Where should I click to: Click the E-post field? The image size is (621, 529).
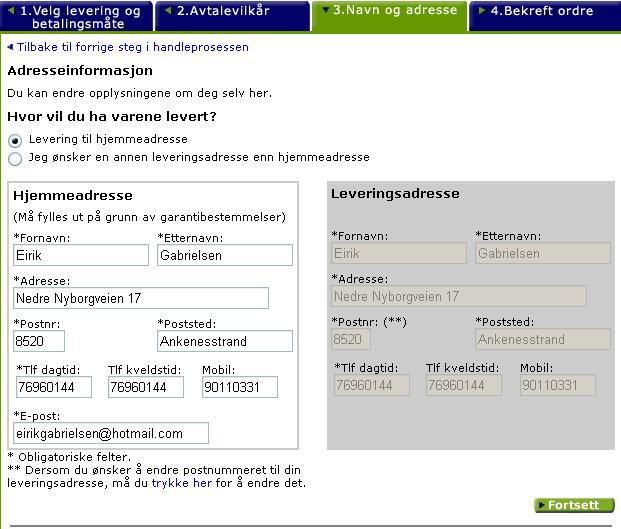point(111,433)
